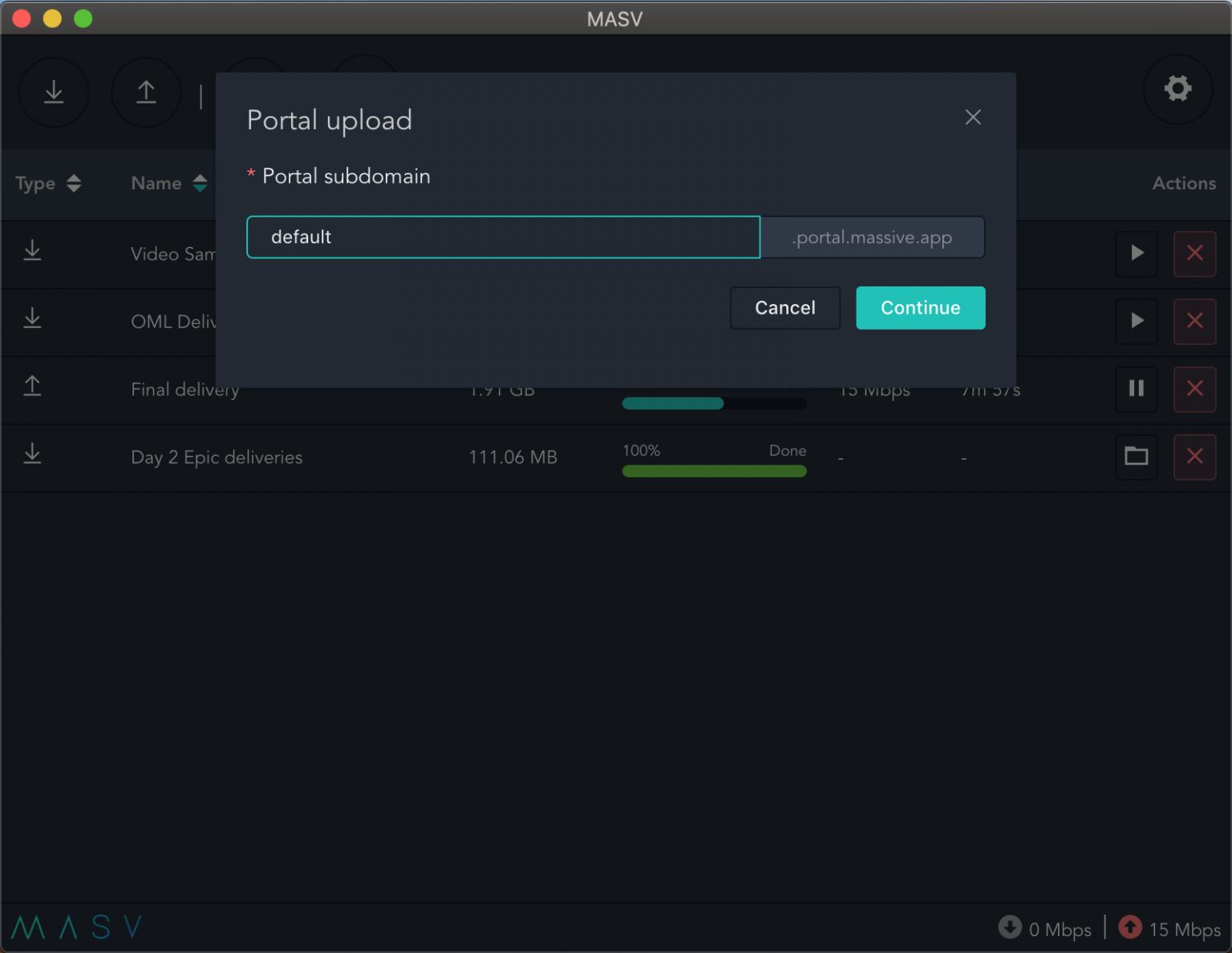Click inside the Portal subdomain input field
Viewport: 1232px width, 953px height.
[x=503, y=237]
